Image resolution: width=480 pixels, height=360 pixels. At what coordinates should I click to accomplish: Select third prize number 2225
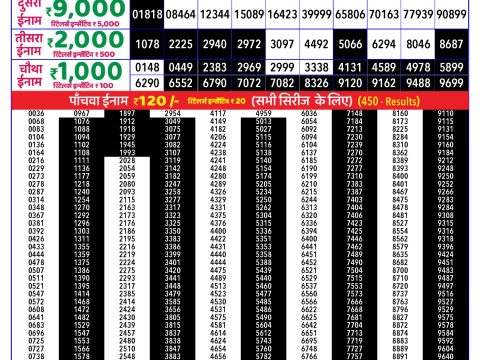(181, 44)
